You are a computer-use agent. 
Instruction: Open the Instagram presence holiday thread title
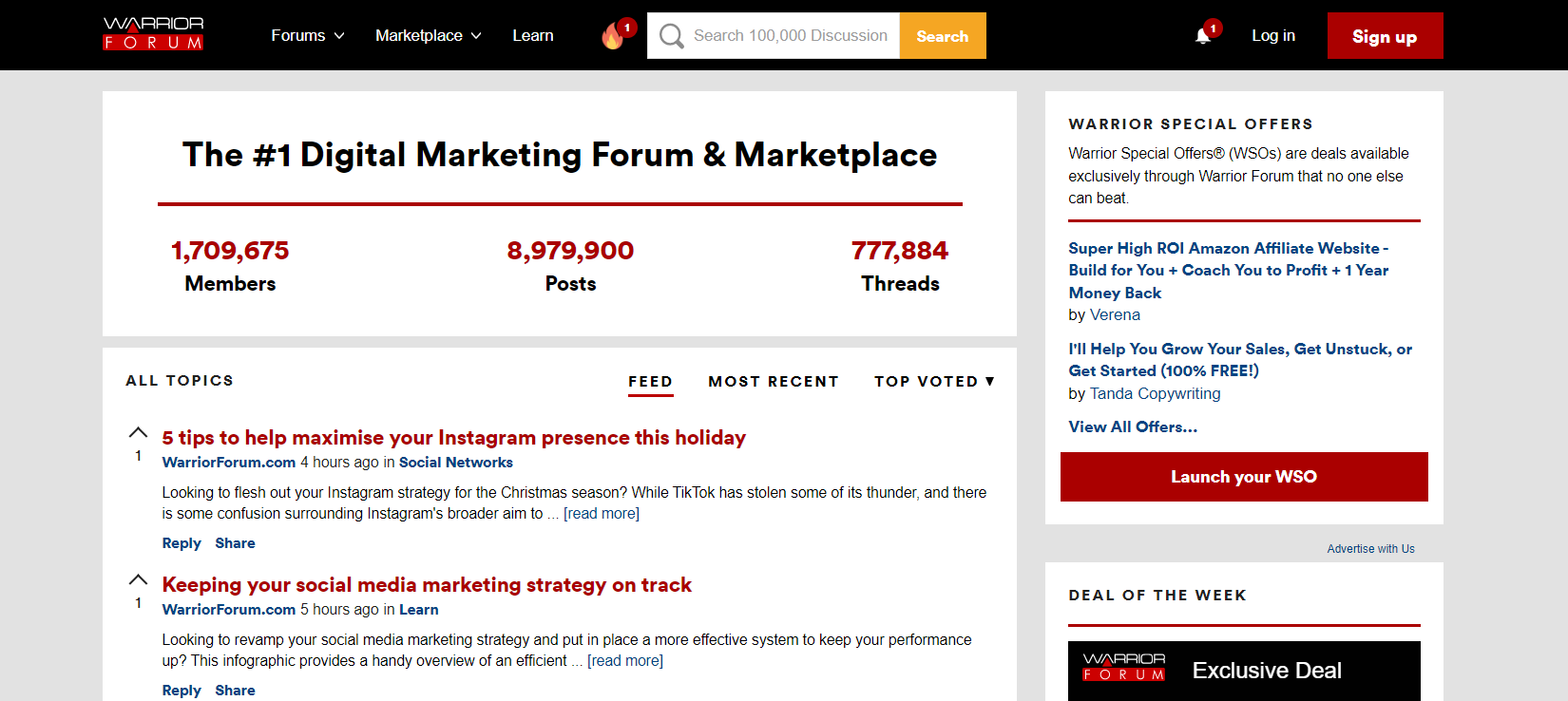[453, 438]
